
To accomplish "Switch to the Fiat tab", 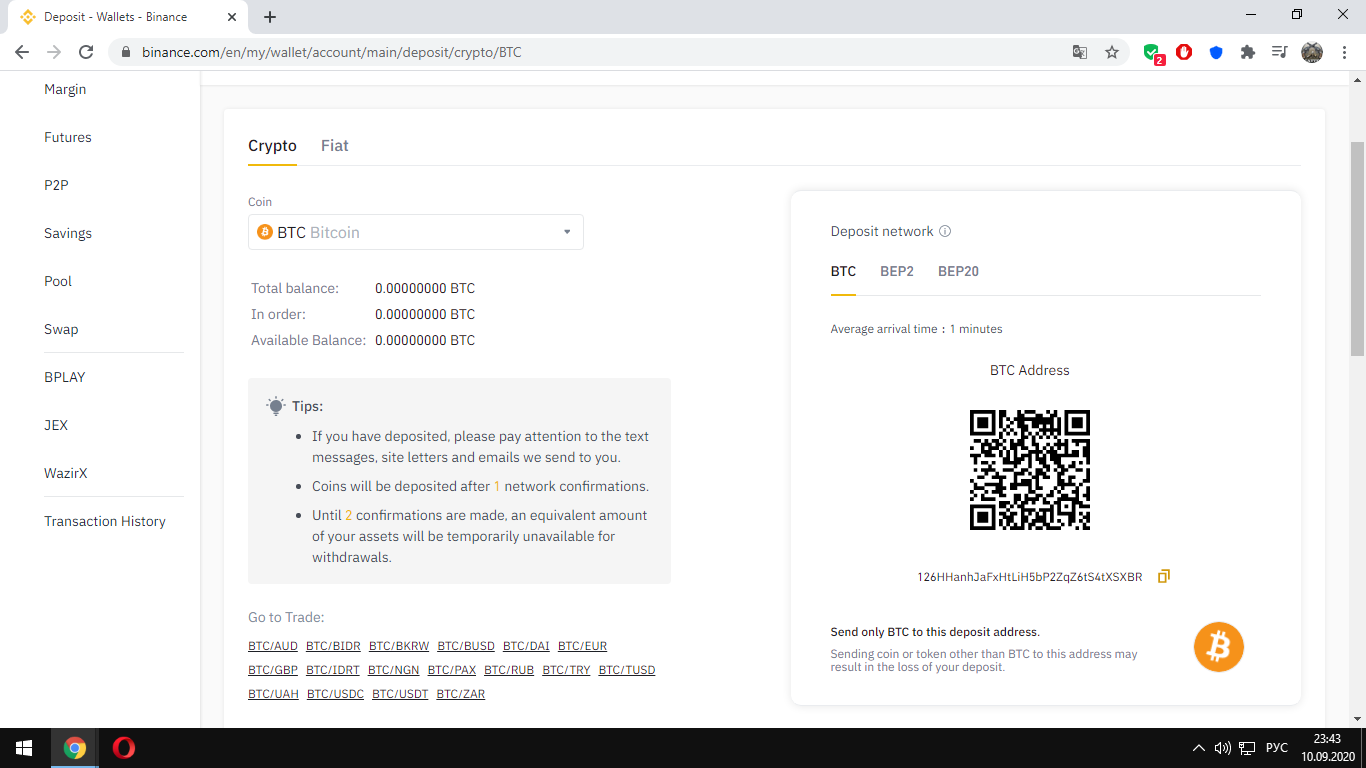I will 334,146.
